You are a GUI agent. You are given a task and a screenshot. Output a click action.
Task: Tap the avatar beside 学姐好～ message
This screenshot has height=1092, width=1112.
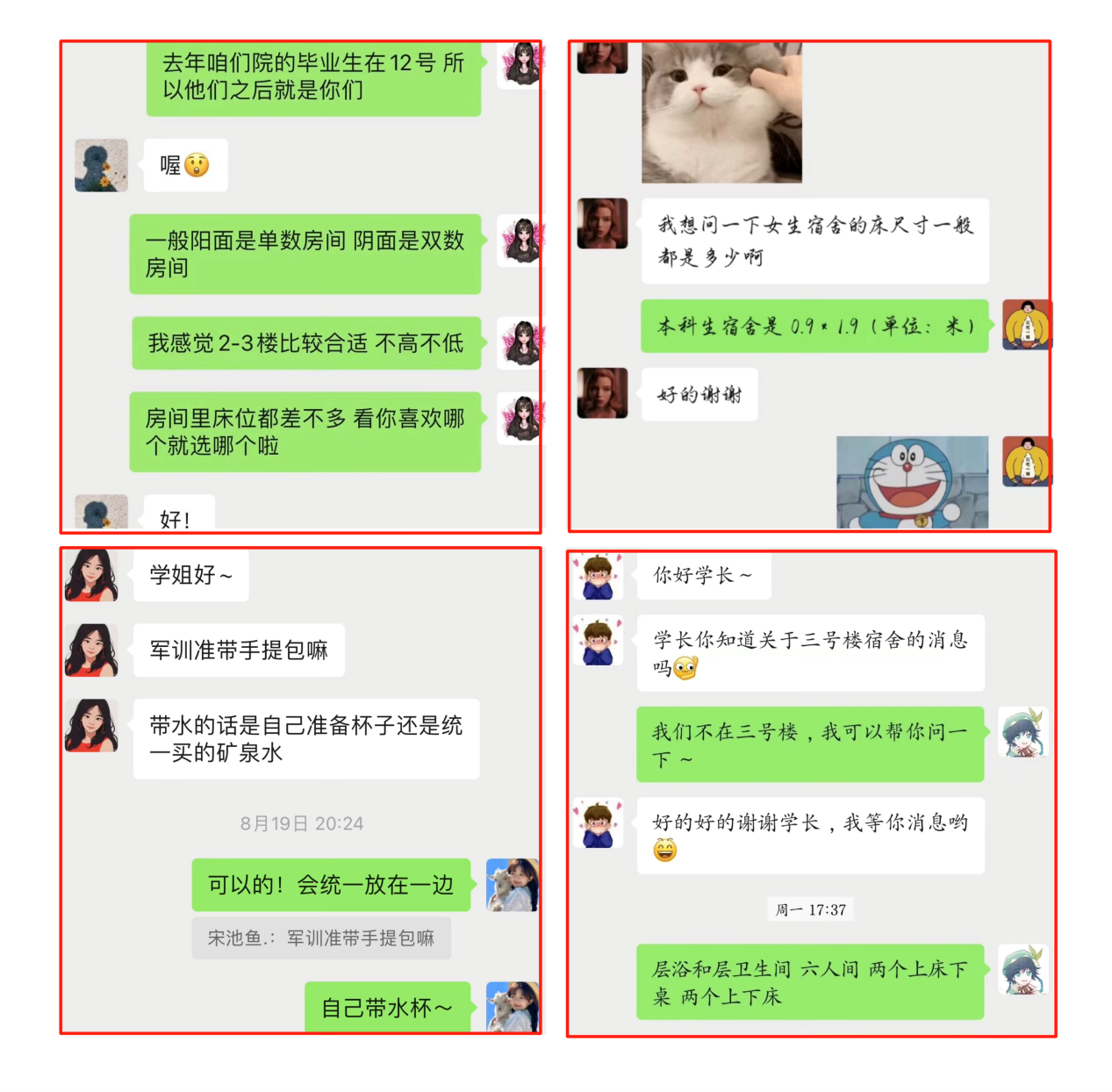pos(91,575)
